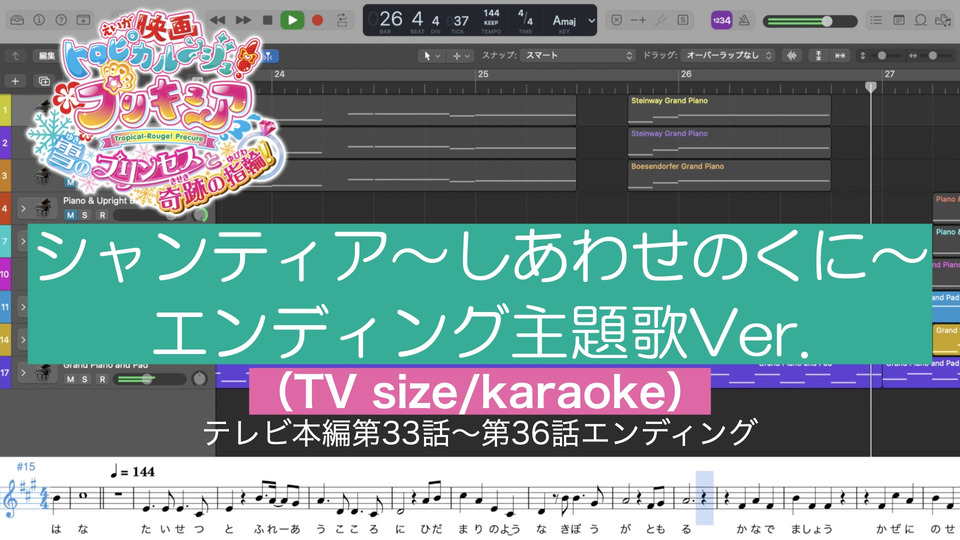960x540 pixels.
Task: Open Quick Help question mark icon
Action: (x=61, y=20)
